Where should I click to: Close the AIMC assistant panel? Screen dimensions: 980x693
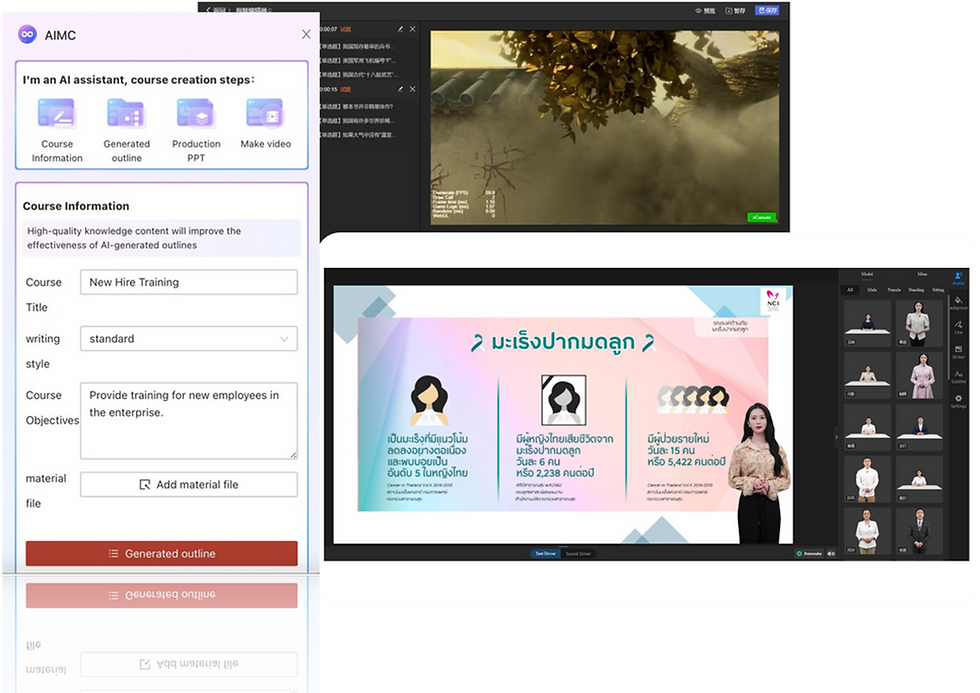coord(306,34)
